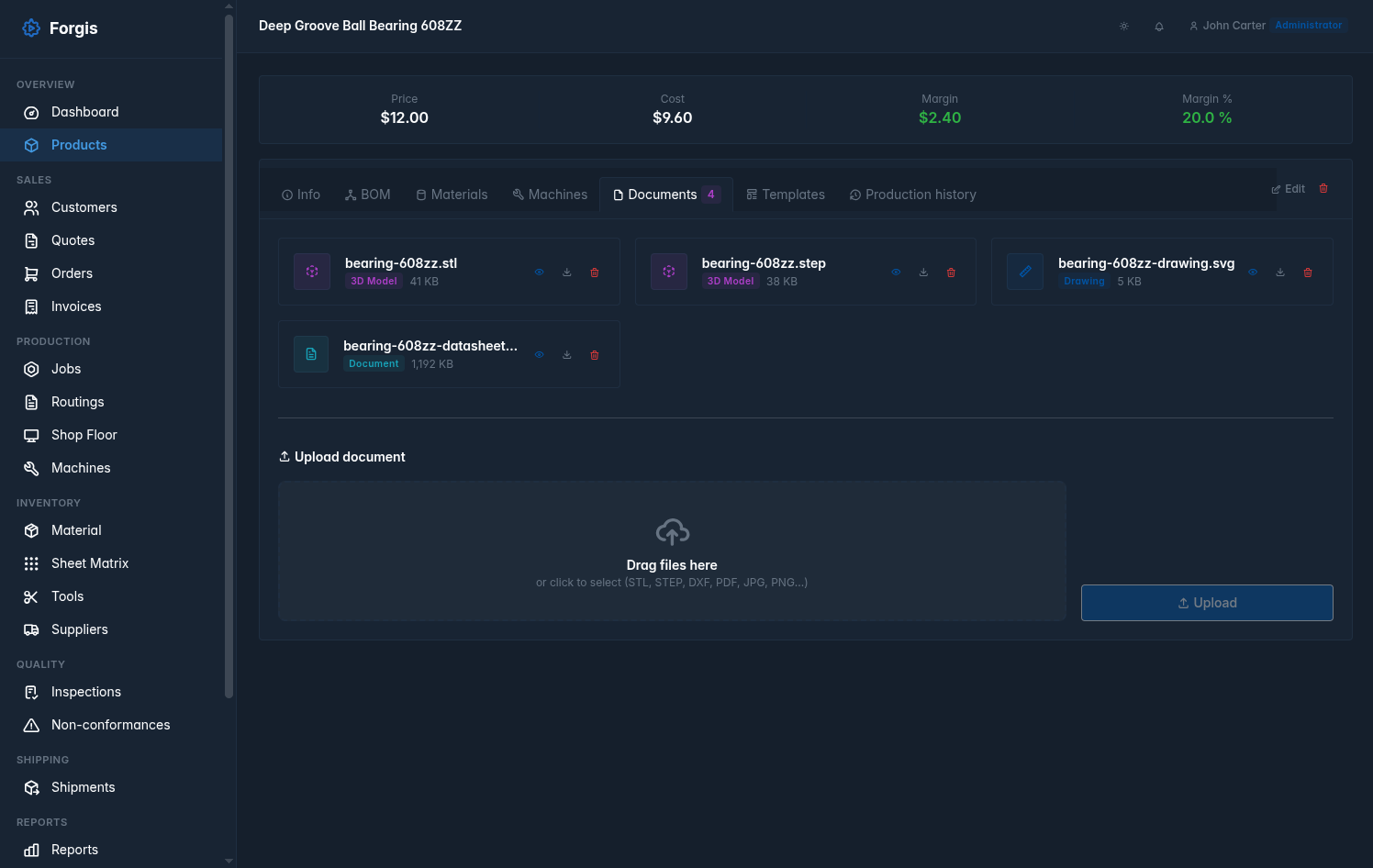Switch to the Info tab
Image resolution: width=1373 pixels, height=868 pixels.
click(301, 195)
